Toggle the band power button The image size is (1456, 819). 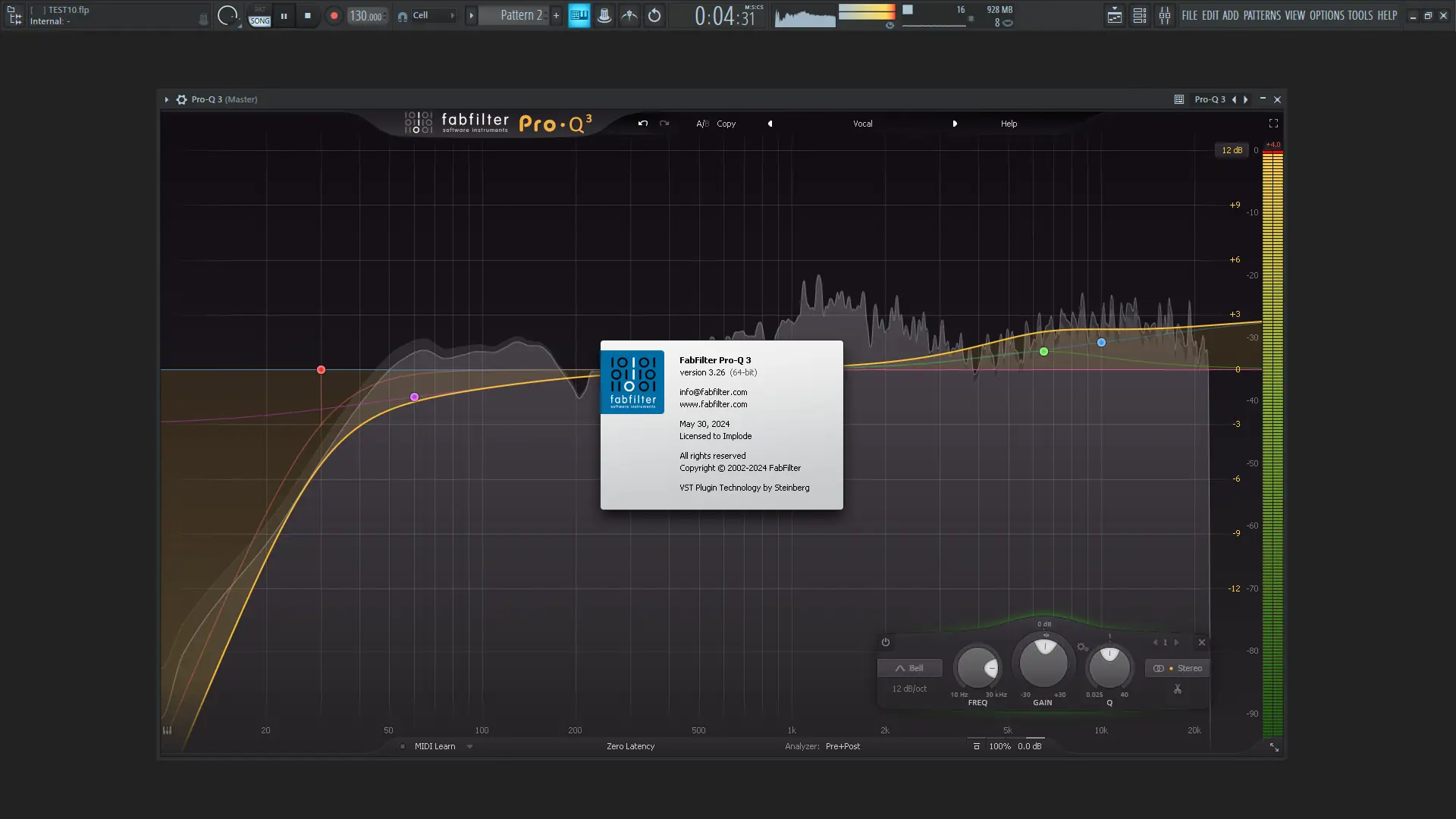(886, 642)
